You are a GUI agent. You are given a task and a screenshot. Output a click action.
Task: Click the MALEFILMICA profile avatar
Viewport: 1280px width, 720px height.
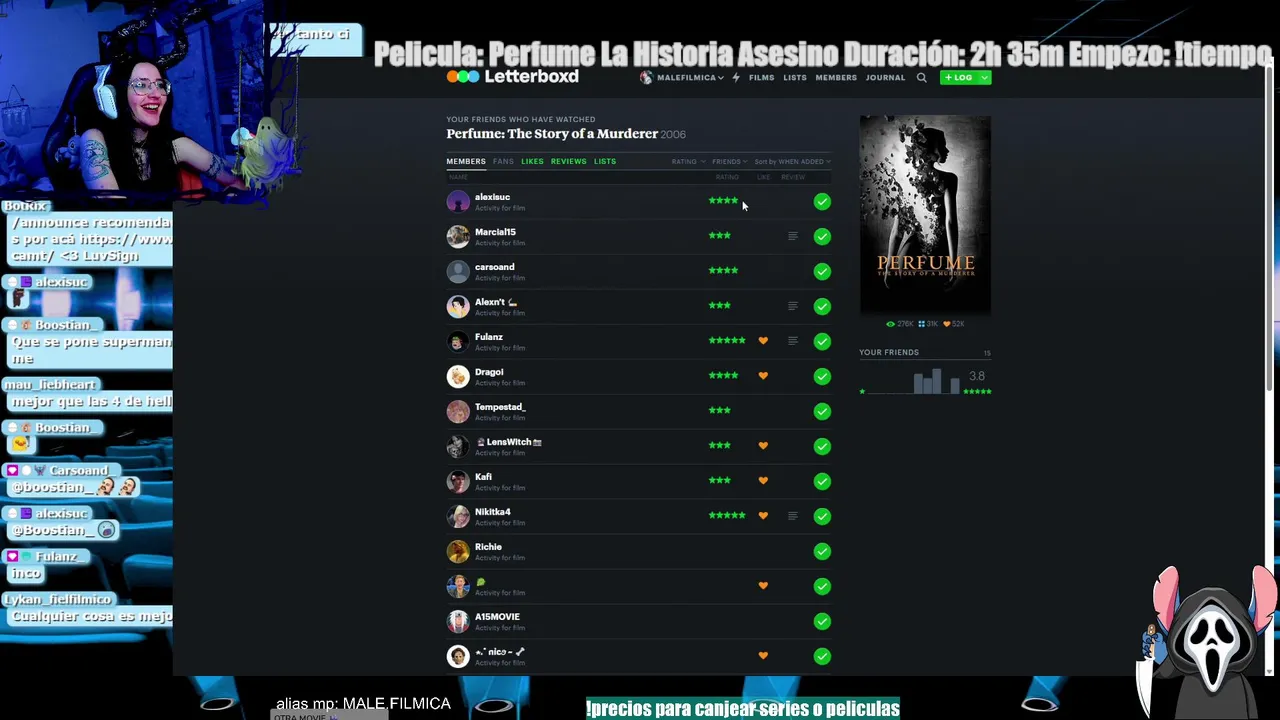[x=646, y=77]
